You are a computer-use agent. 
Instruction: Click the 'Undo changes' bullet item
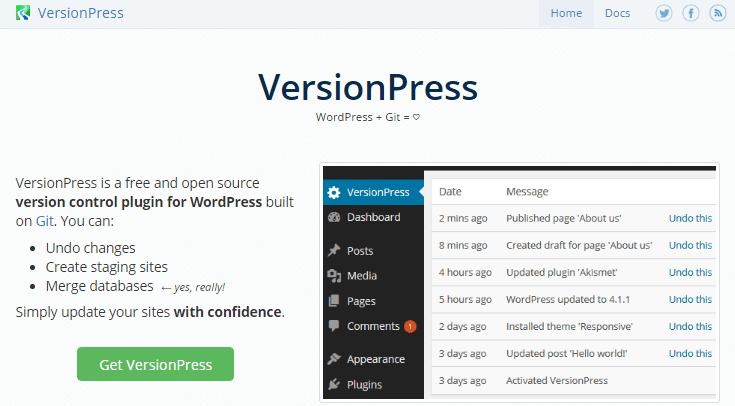pyautogui.click(x=90, y=248)
